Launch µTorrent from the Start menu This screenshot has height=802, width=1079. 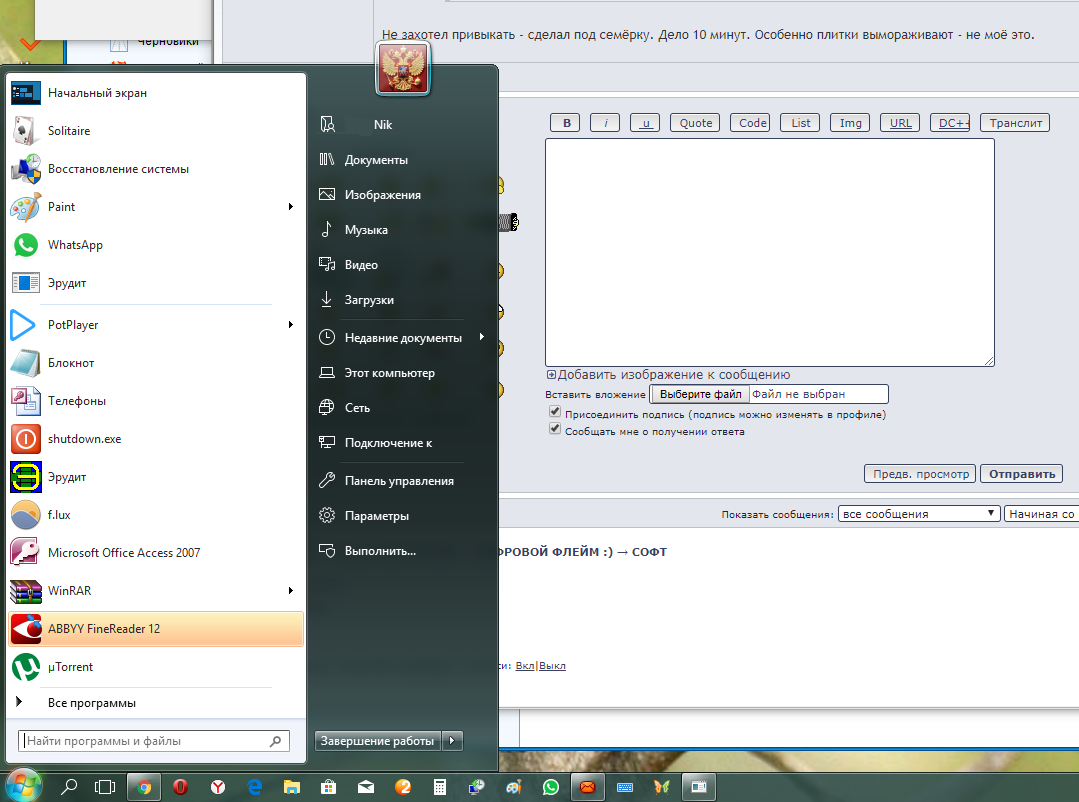tap(156, 666)
